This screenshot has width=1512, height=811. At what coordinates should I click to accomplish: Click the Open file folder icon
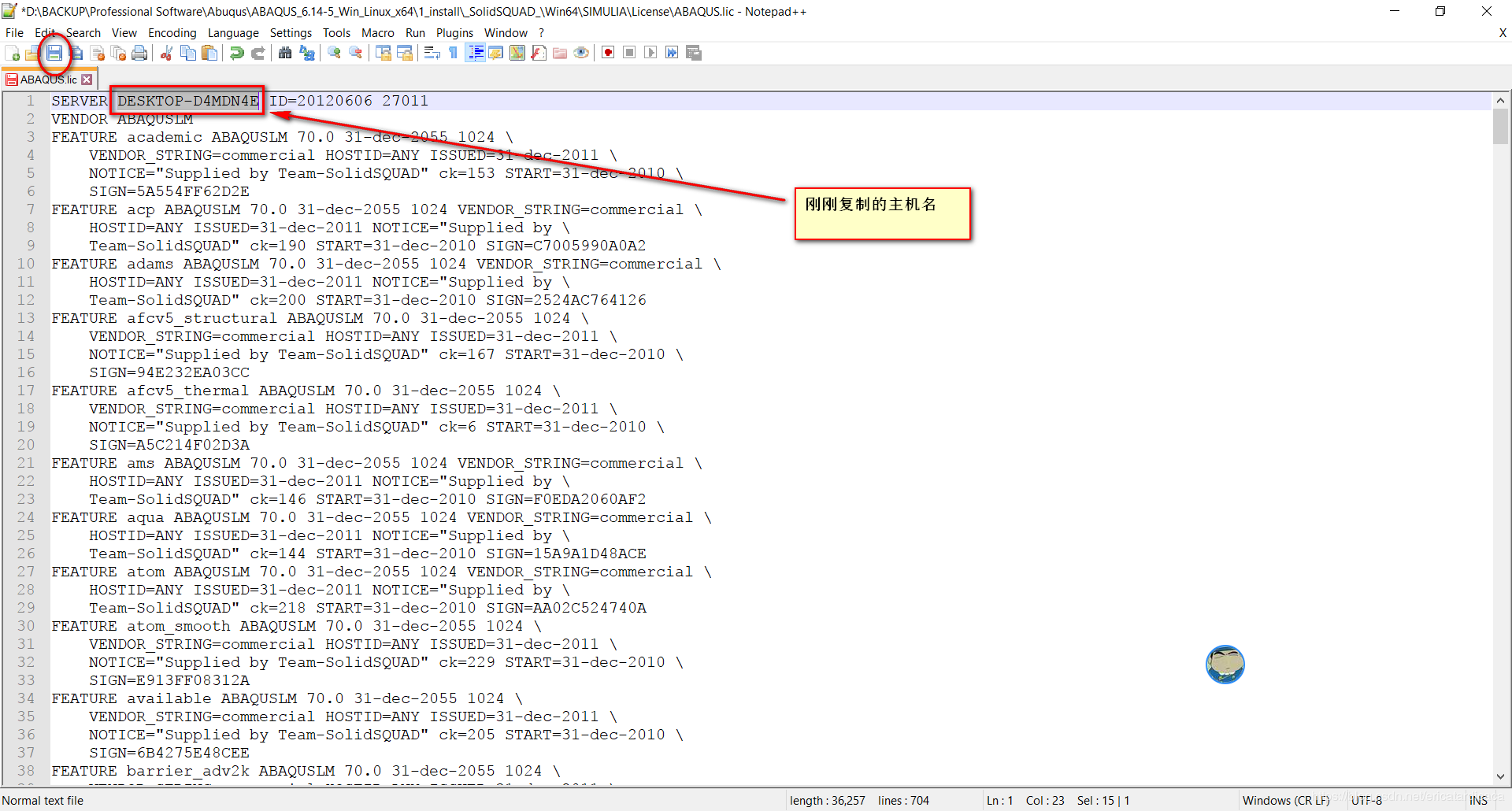click(32, 53)
